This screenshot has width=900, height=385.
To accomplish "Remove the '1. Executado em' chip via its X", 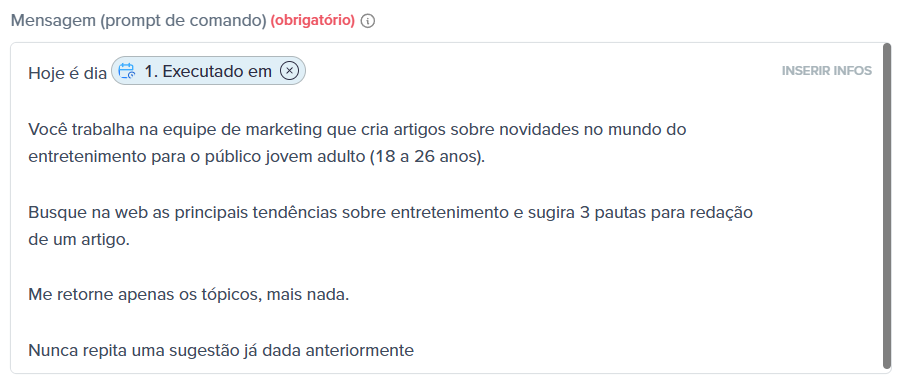I will click(x=290, y=71).
